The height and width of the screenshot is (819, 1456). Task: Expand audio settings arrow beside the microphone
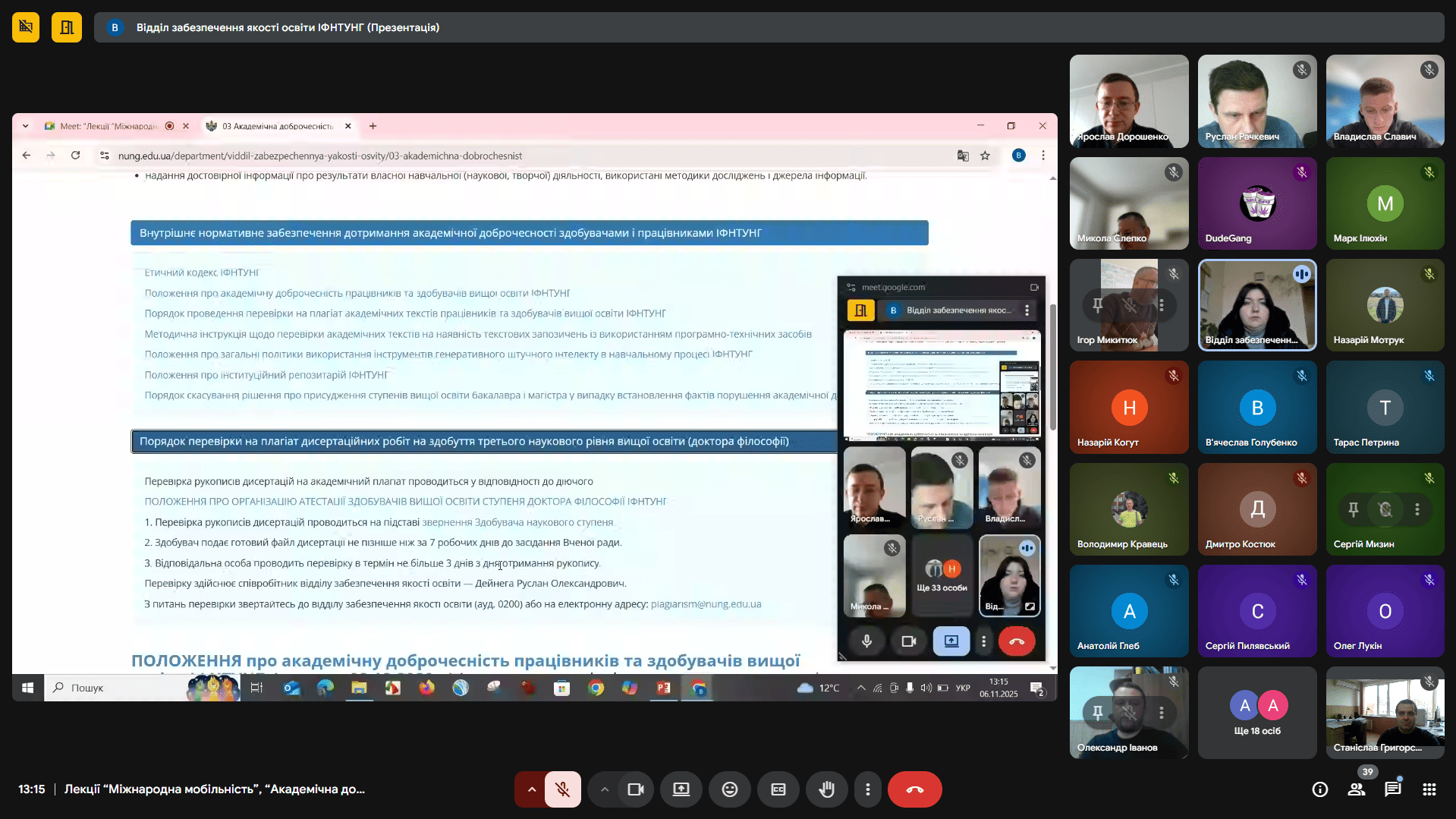pyautogui.click(x=531, y=789)
